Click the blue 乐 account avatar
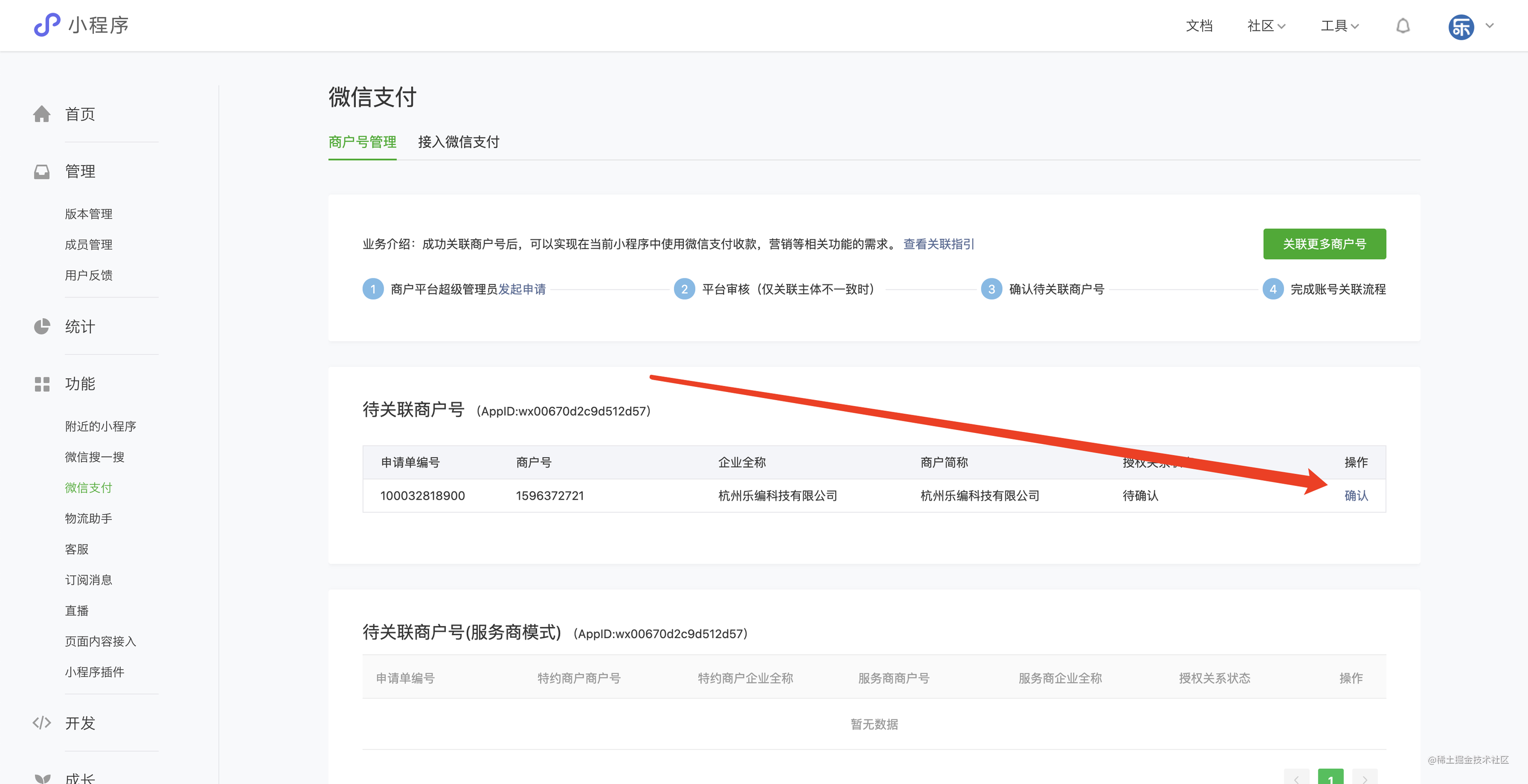 point(1461,27)
